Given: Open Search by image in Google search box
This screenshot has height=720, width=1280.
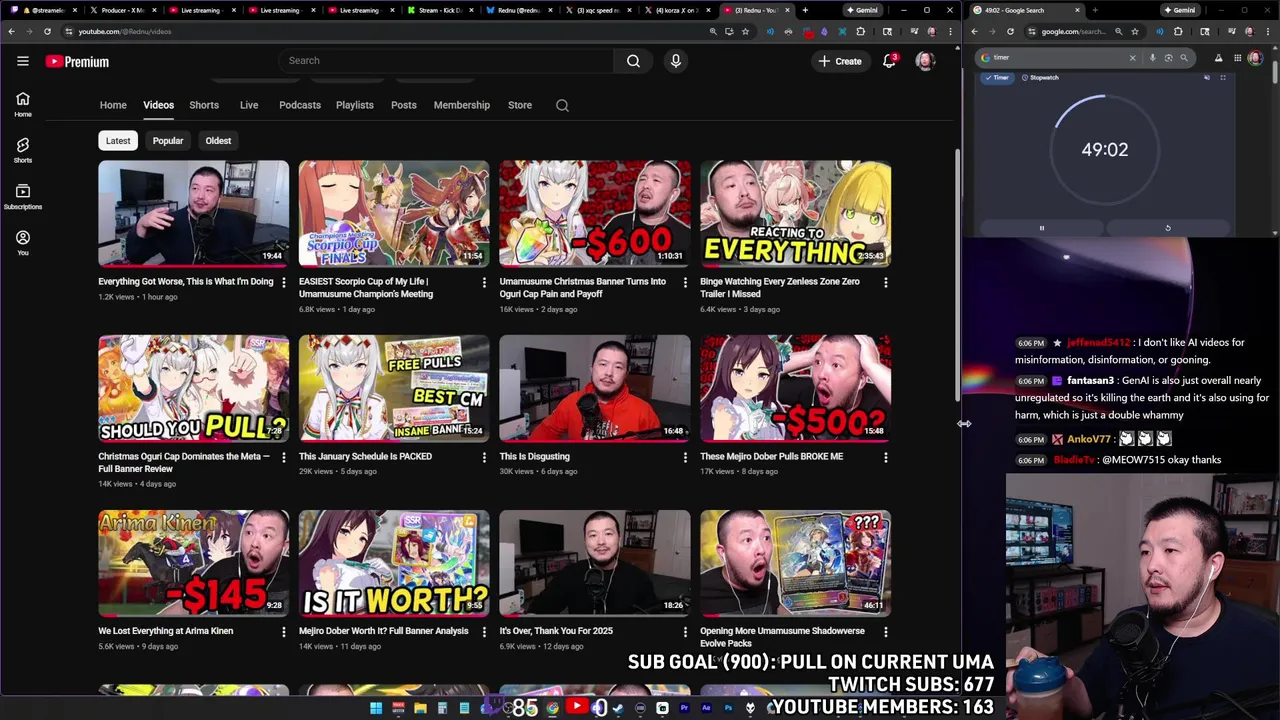Looking at the screenshot, I should pos(1168,58).
